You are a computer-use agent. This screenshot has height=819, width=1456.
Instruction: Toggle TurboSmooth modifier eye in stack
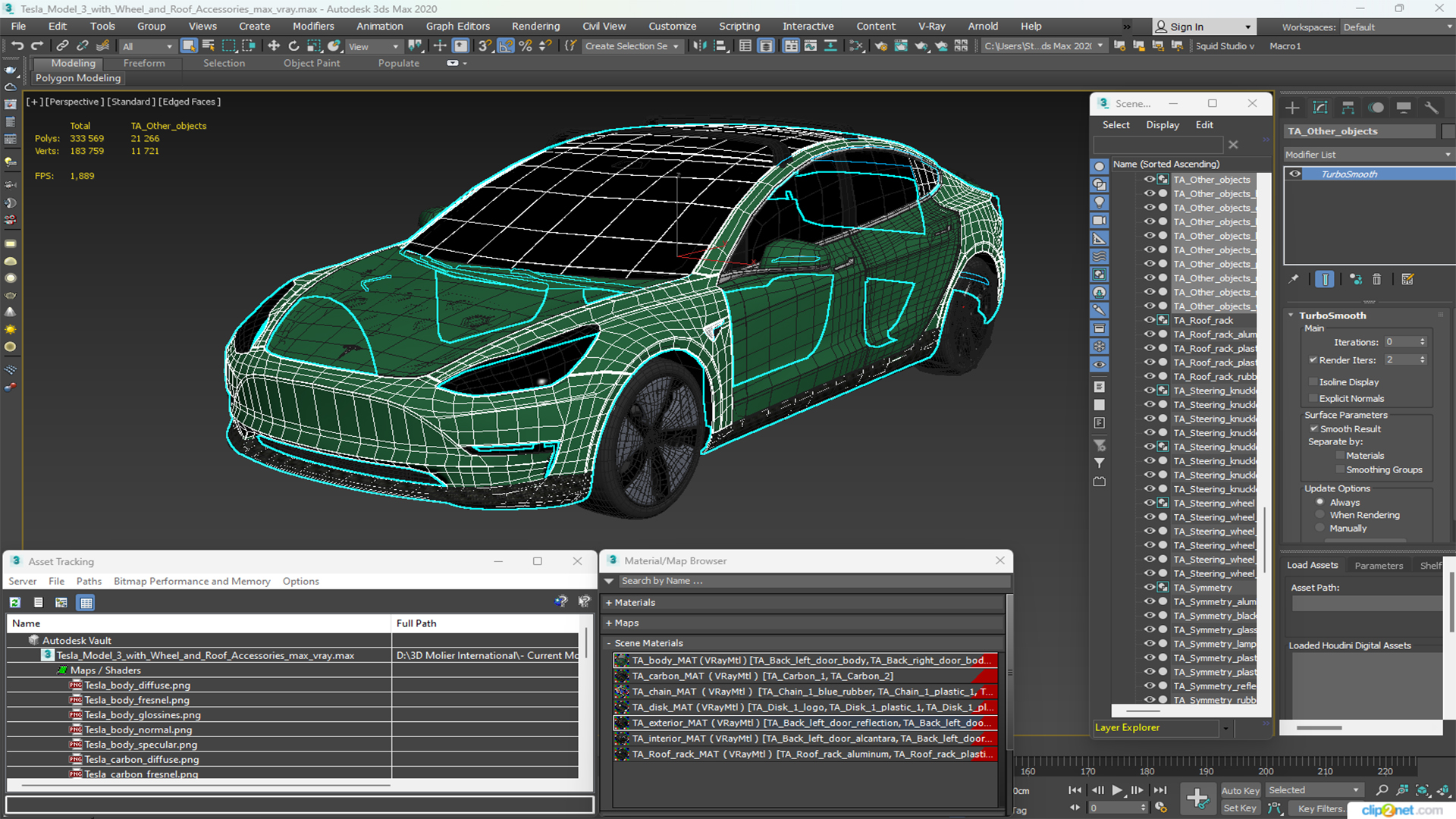click(x=1295, y=174)
